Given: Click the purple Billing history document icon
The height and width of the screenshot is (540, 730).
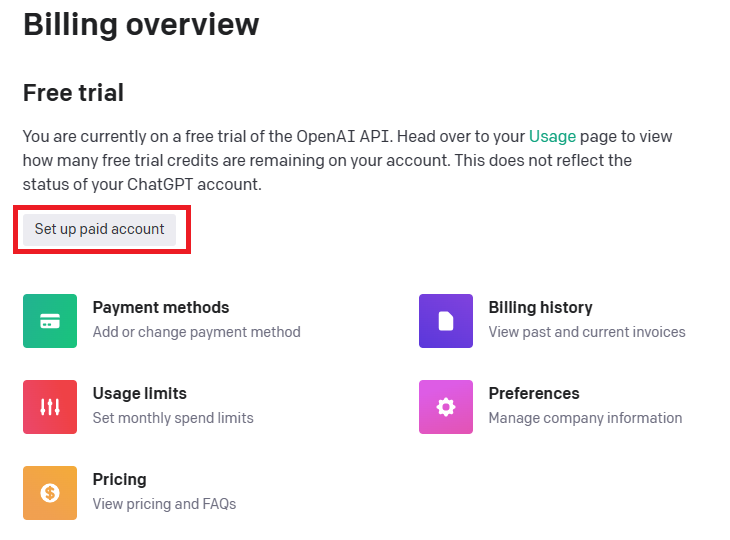Looking at the screenshot, I should (446, 321).
